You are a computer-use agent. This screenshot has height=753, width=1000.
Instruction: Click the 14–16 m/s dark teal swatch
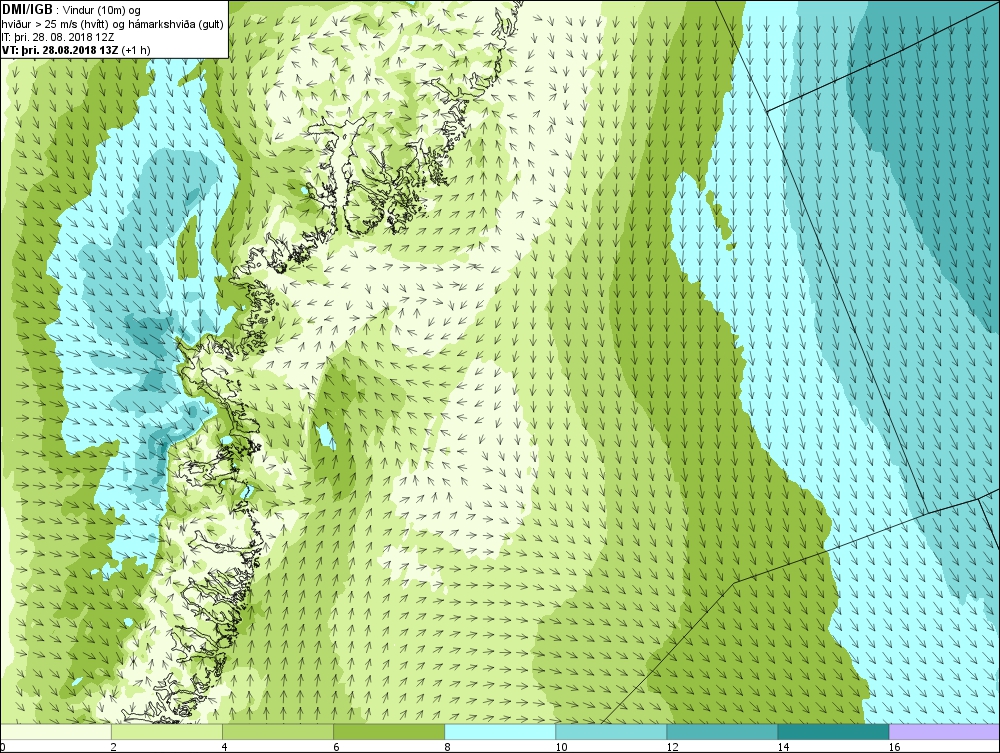[833, 732]
